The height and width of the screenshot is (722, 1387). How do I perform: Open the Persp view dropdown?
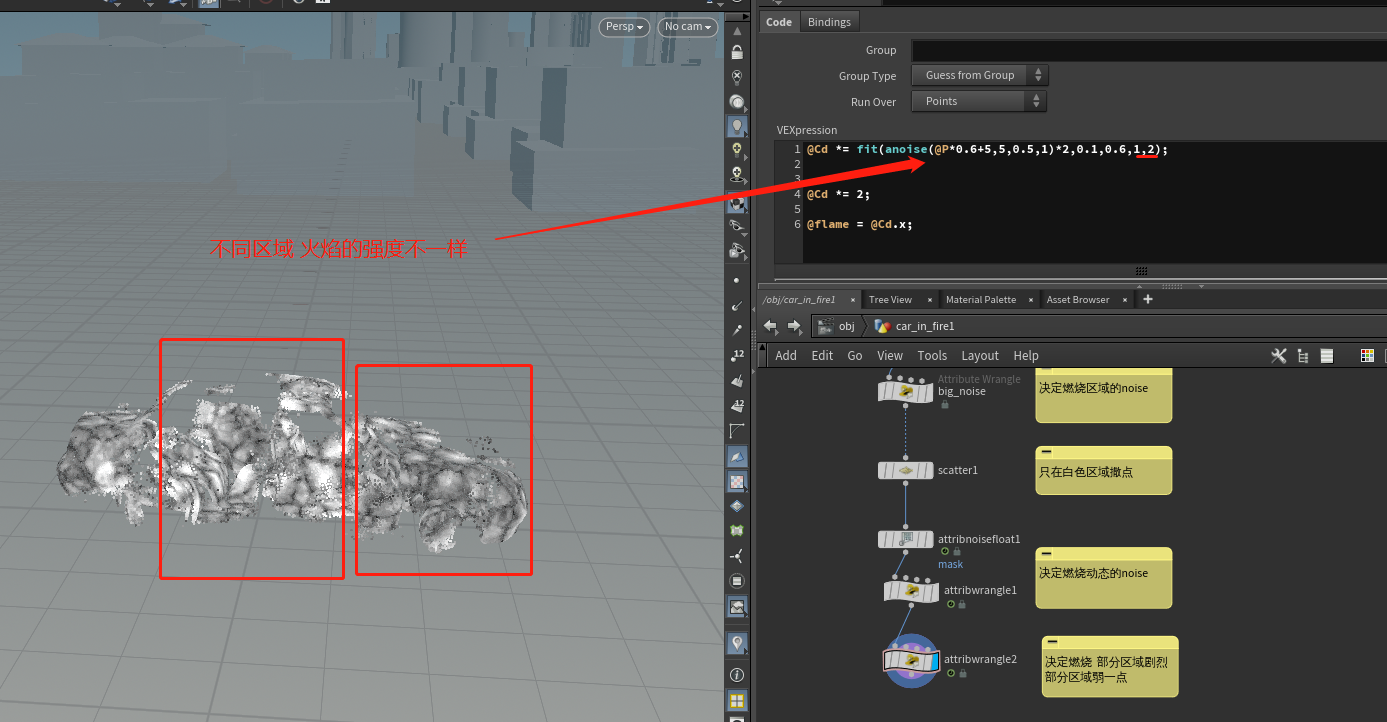[624, 27]
